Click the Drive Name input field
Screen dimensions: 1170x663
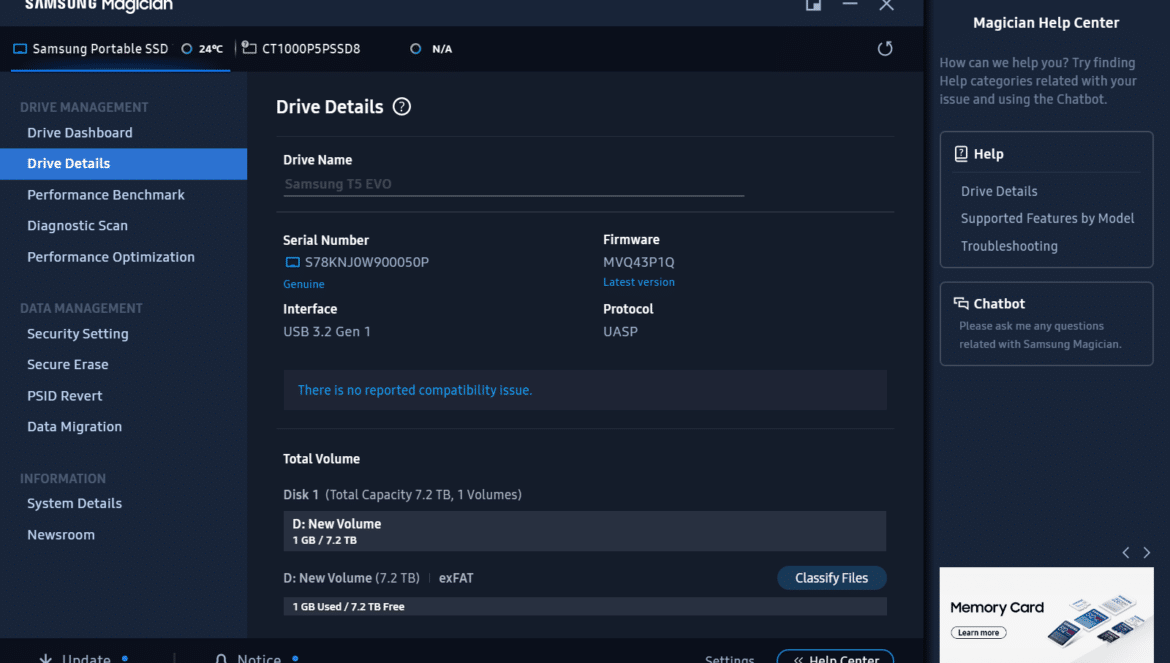(x=513, y=184)
